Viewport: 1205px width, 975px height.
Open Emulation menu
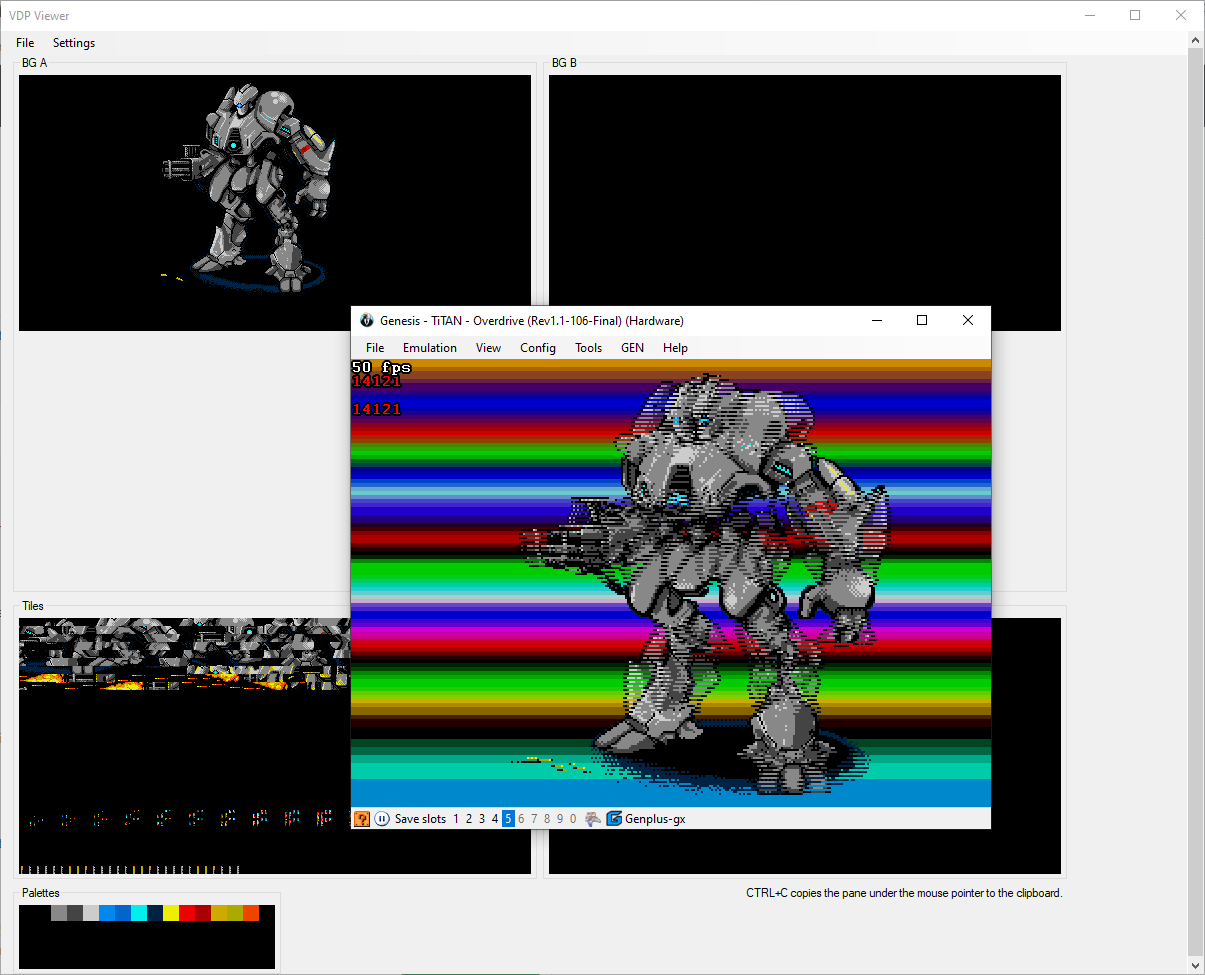(430, 348)
